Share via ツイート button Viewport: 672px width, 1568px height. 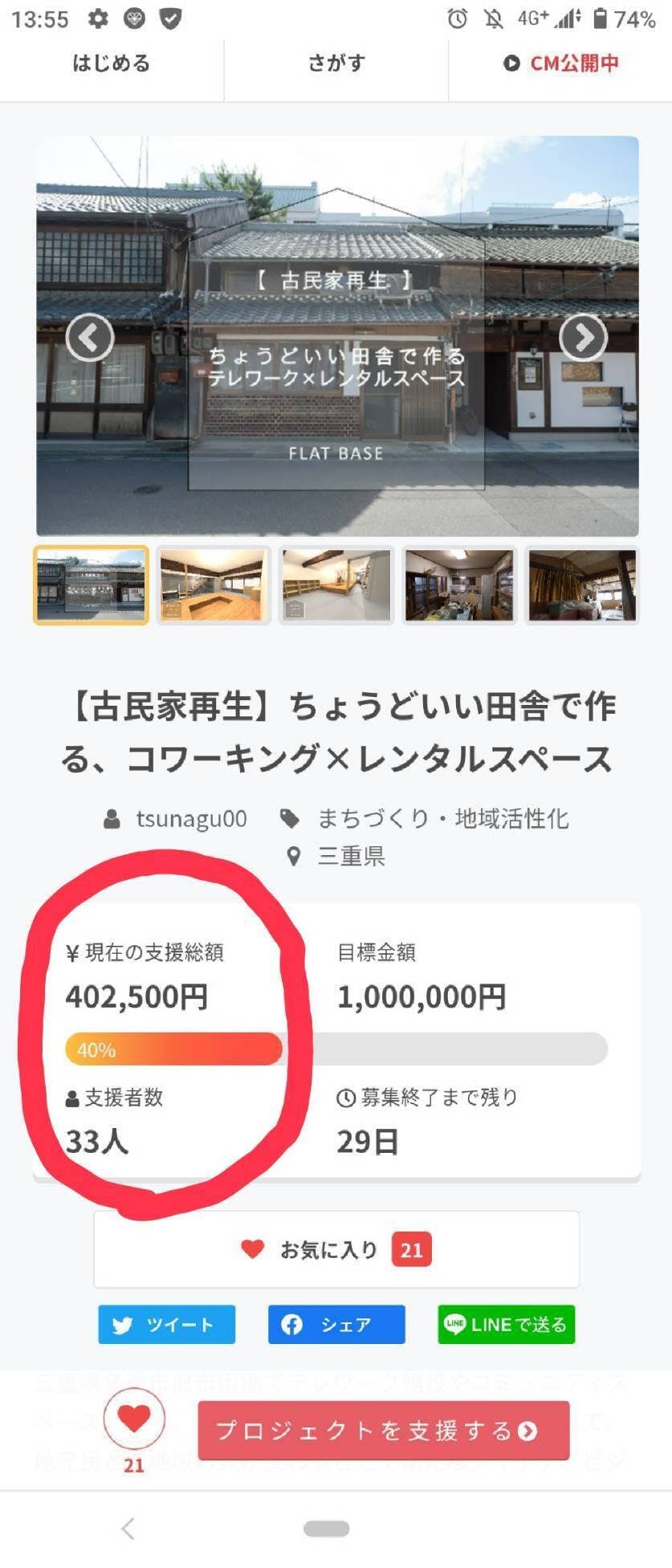tap(167, 1324)
